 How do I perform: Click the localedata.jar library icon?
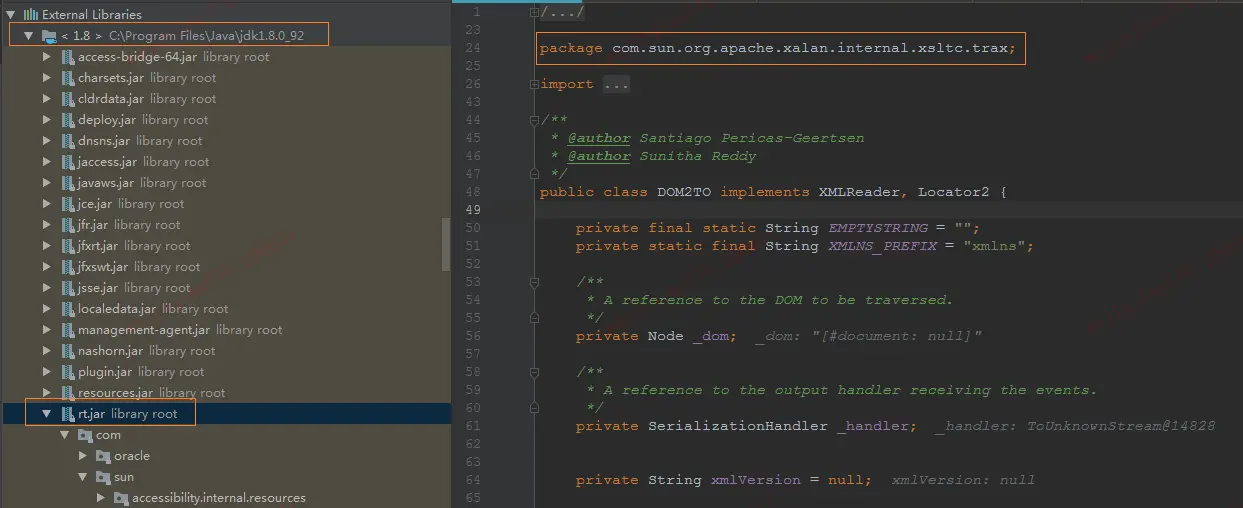(68, 309)
